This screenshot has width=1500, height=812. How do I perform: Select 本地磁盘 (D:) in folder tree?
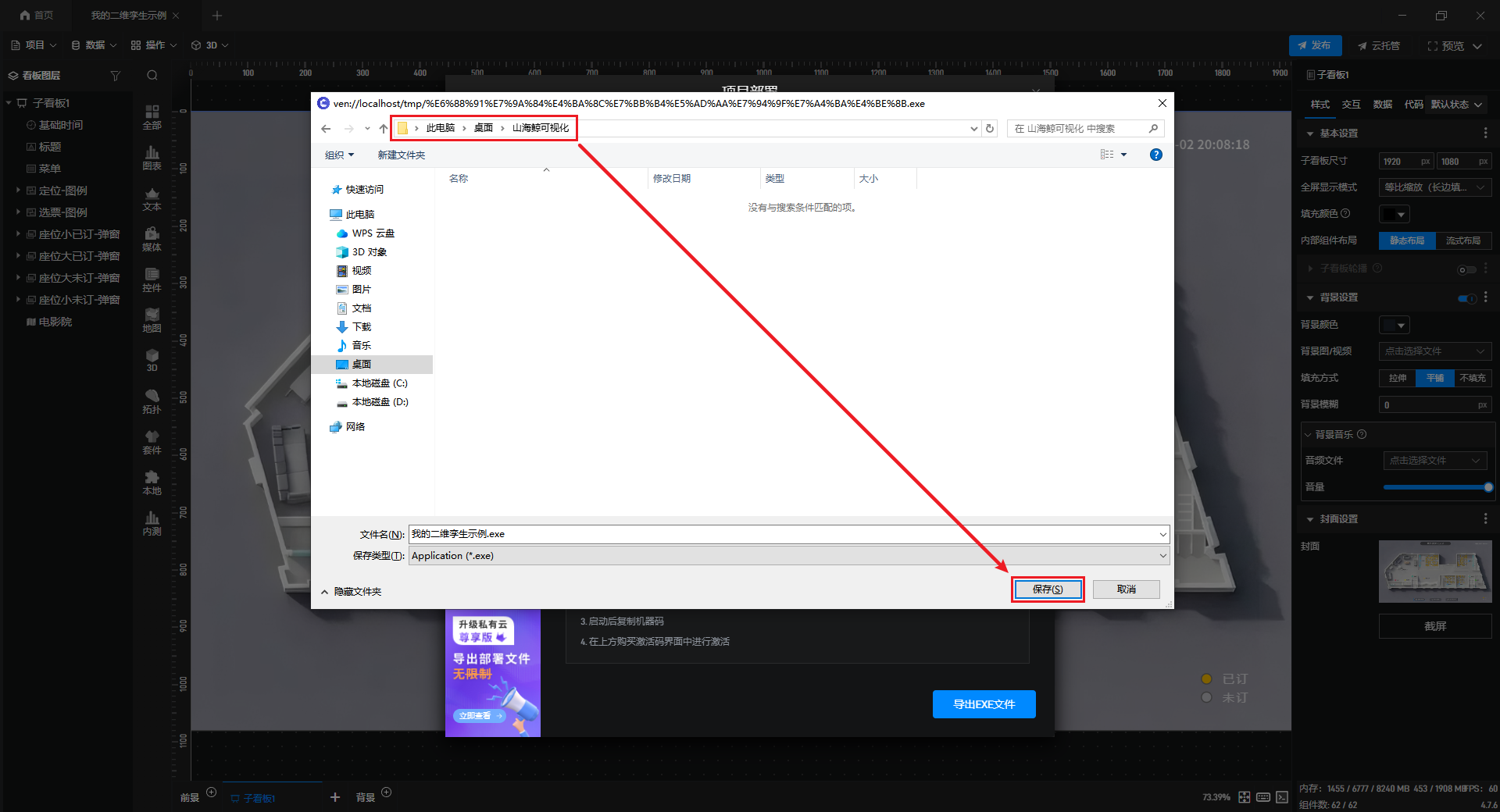(x=373, y=402)
